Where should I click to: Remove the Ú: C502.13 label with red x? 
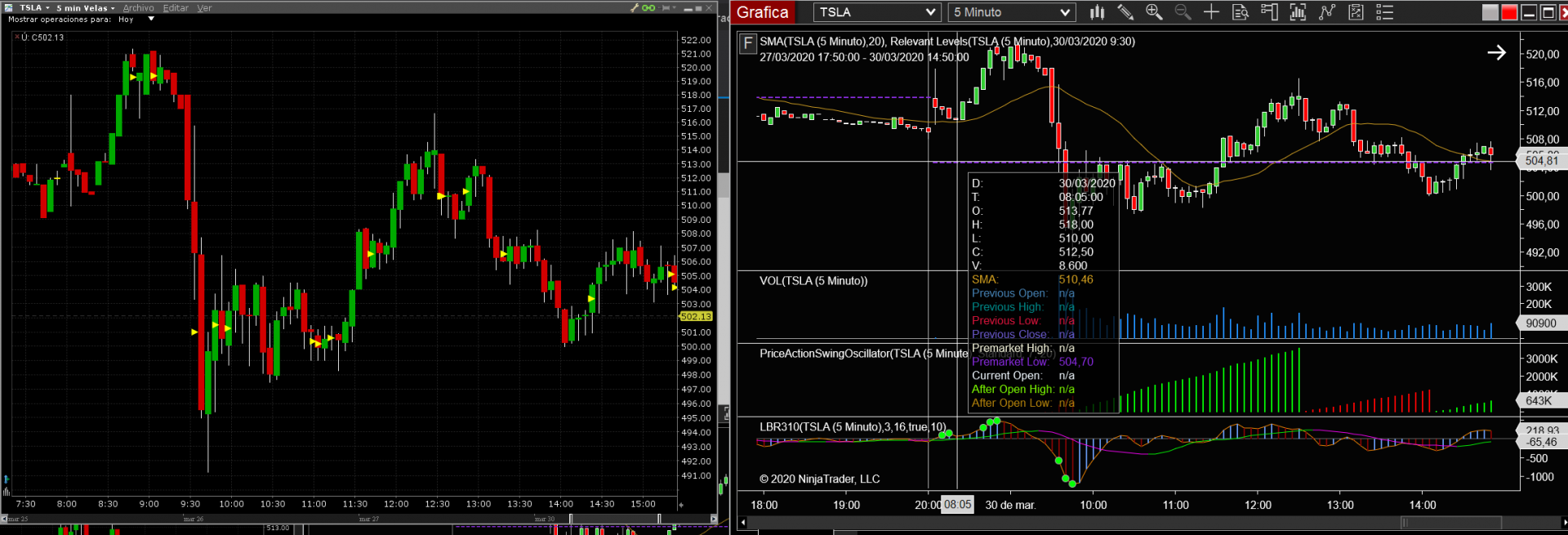16,37
